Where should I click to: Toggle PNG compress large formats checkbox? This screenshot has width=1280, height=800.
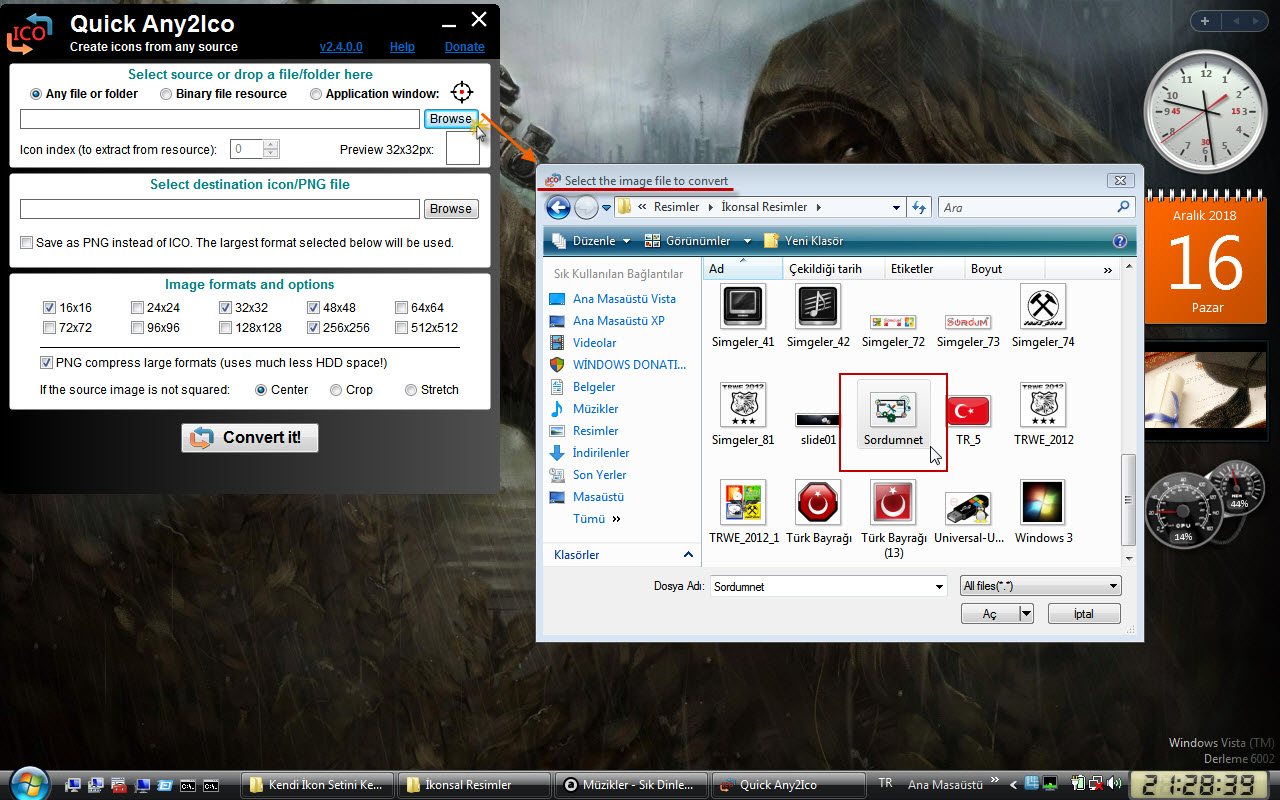coord(46,363)
